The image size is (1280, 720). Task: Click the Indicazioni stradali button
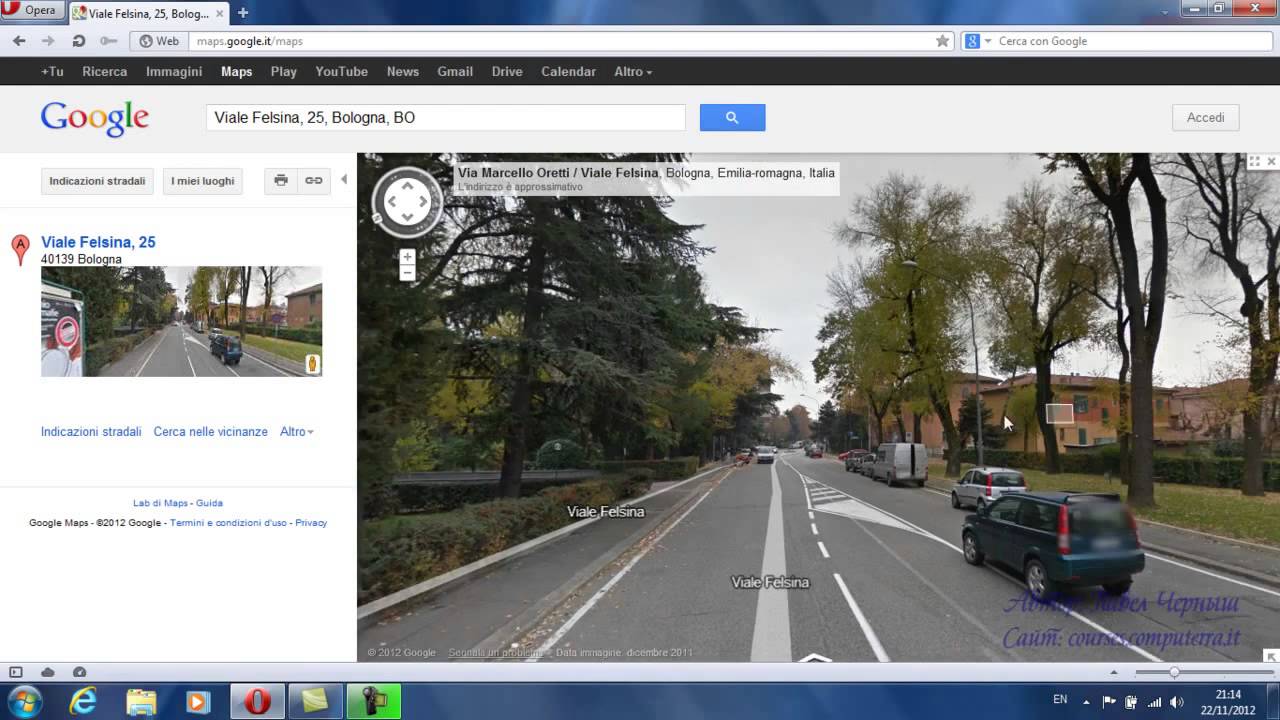(97, 181)
